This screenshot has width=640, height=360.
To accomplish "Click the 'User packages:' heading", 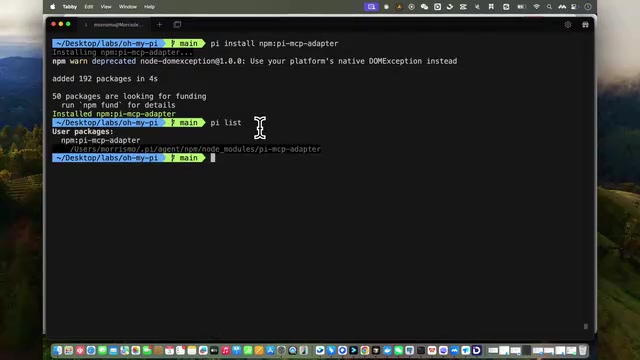I will point(83,131).
